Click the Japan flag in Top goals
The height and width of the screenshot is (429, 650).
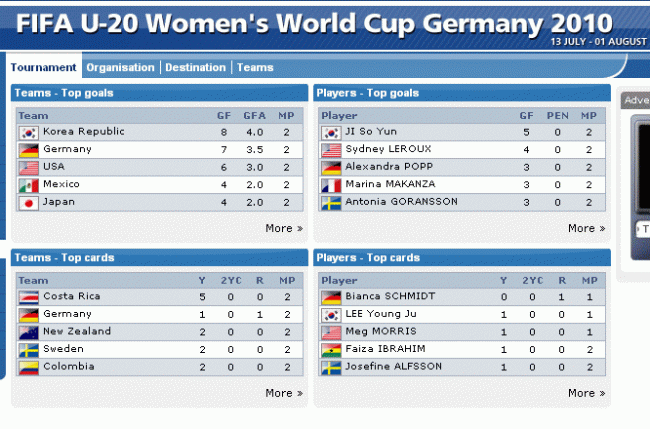point(28,202)
